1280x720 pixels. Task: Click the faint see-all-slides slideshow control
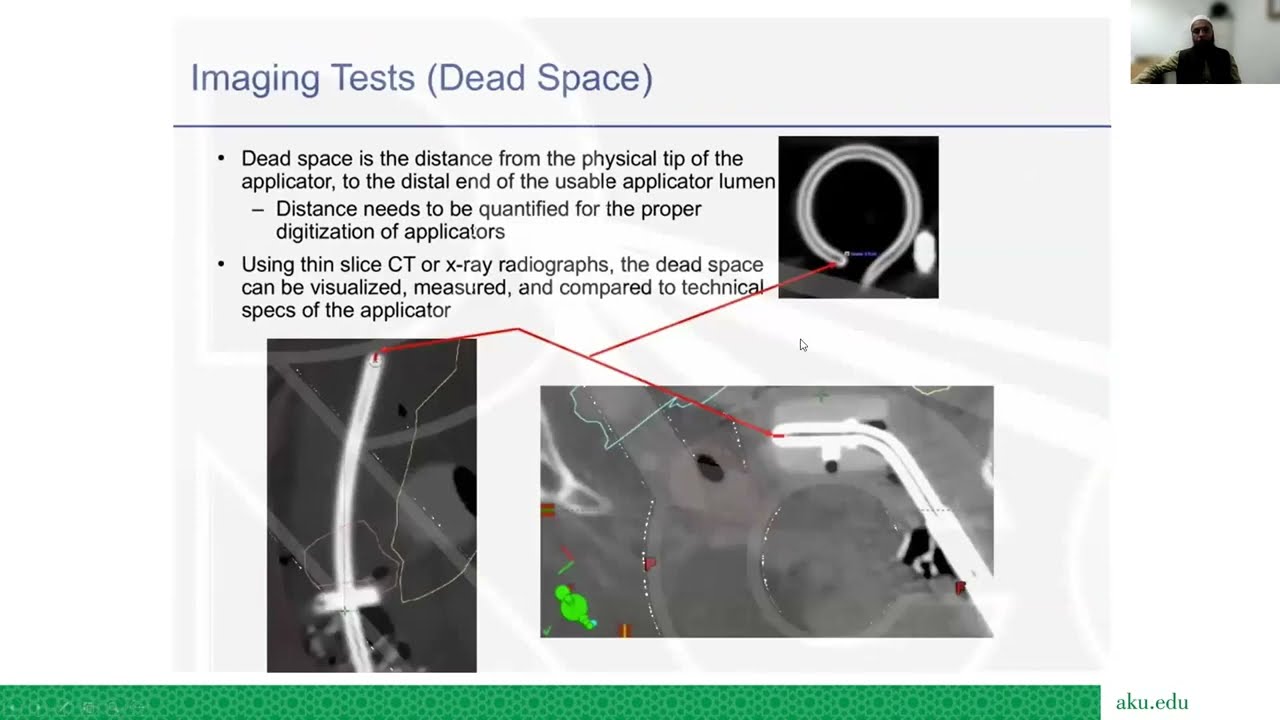click(x=88, y=707)
